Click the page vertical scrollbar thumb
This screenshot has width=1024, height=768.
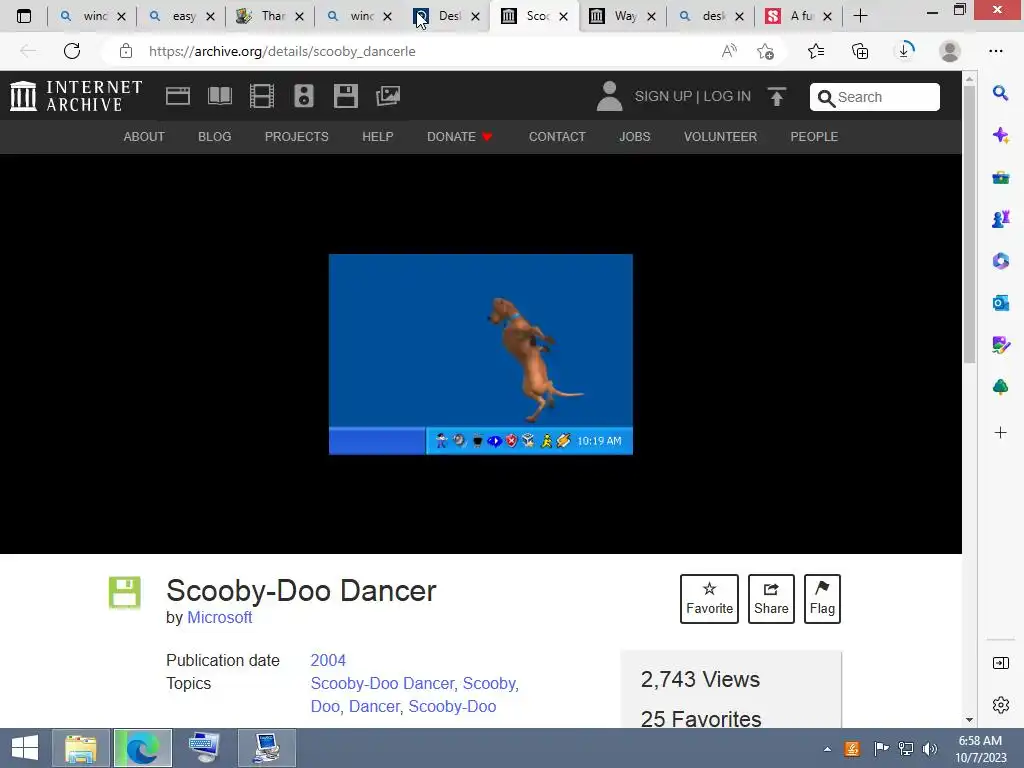[x=970, y=225]
